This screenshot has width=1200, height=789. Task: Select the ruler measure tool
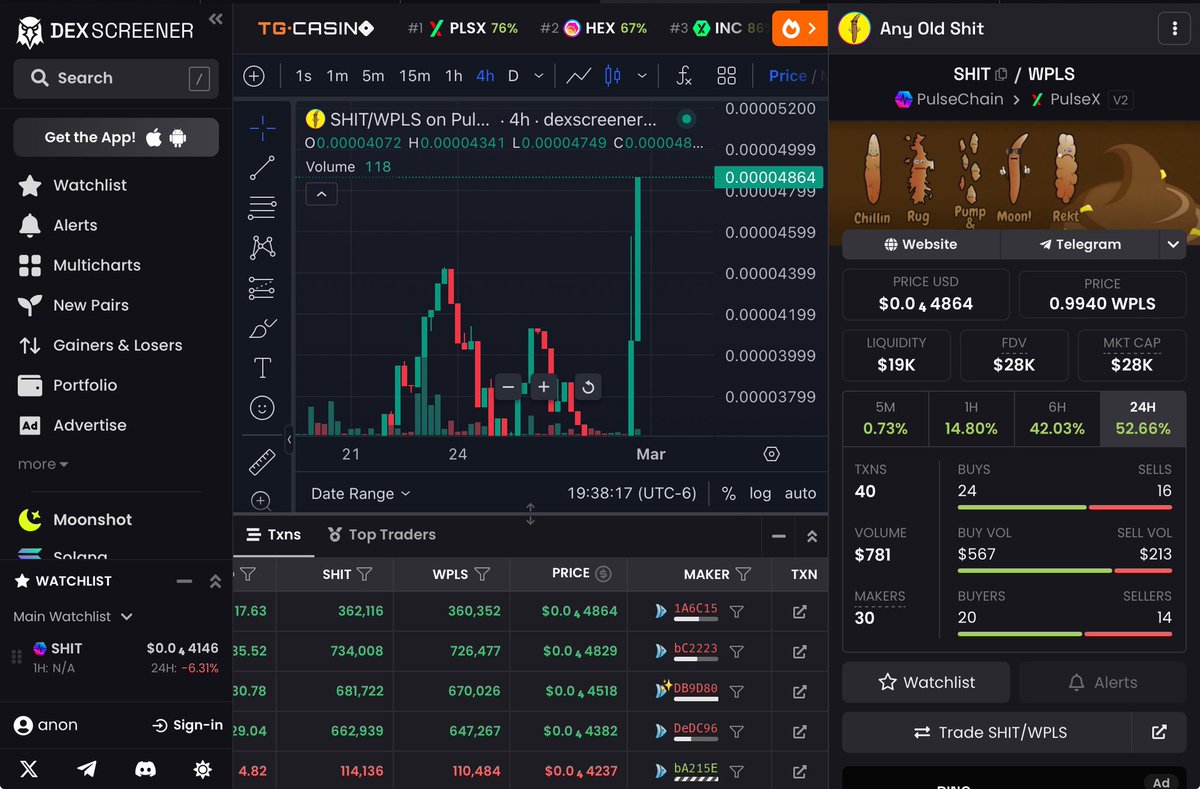pyautogui.click(x=262, y=461)
